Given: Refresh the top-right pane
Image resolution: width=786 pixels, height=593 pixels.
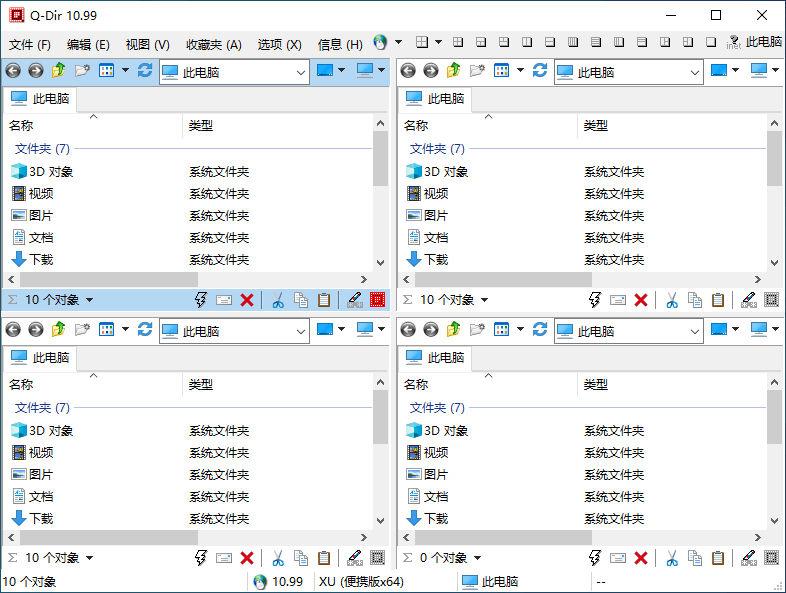Looking at the screenshot, I should click(x=540, y=71).
